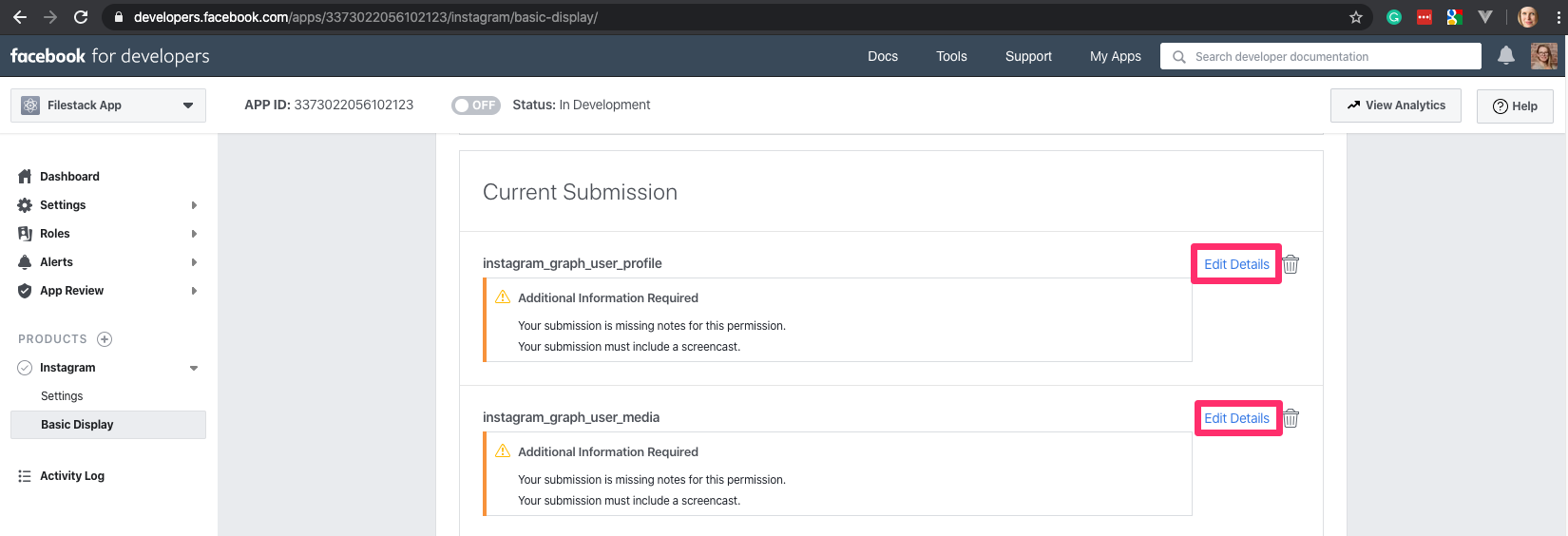Viewport: 1568px width, 536px height.
Task: Open the Docs menu
Action: [x=883, y=56]
